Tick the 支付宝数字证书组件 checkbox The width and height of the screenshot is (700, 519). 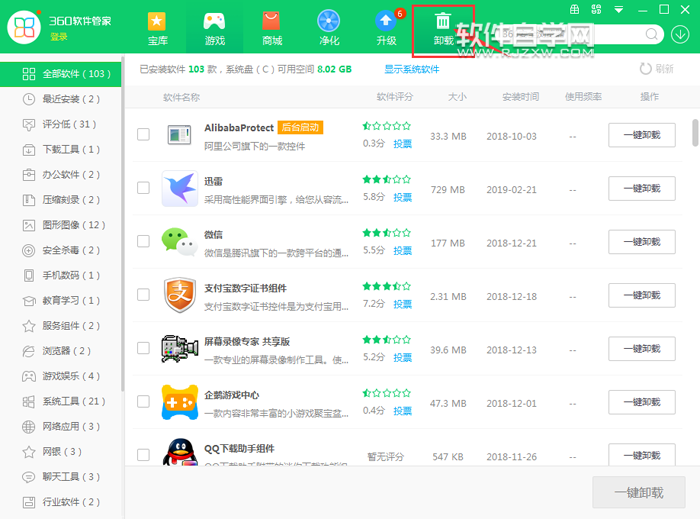tap(143, 295)
